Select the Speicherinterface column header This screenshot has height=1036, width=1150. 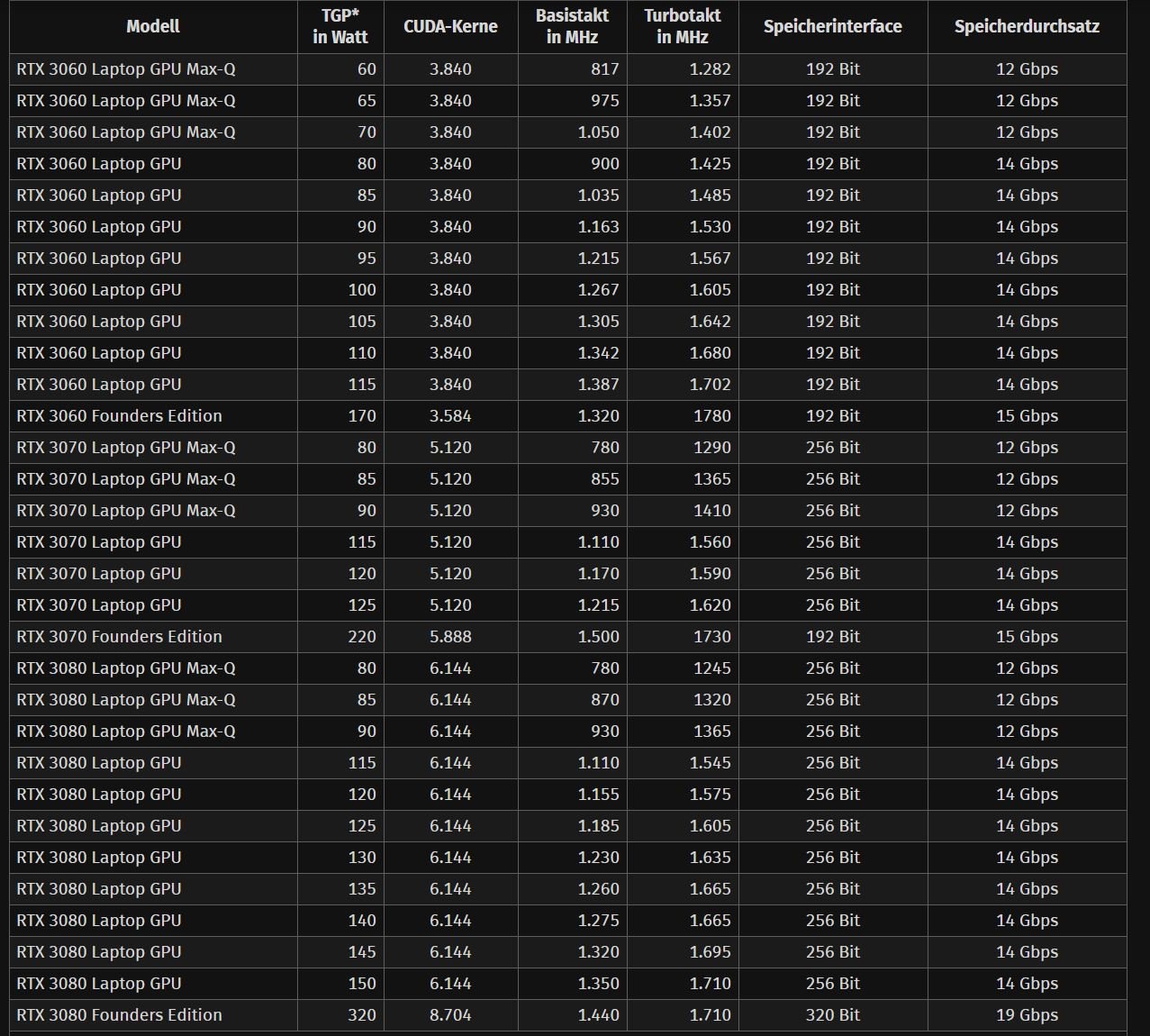[832, 26]
